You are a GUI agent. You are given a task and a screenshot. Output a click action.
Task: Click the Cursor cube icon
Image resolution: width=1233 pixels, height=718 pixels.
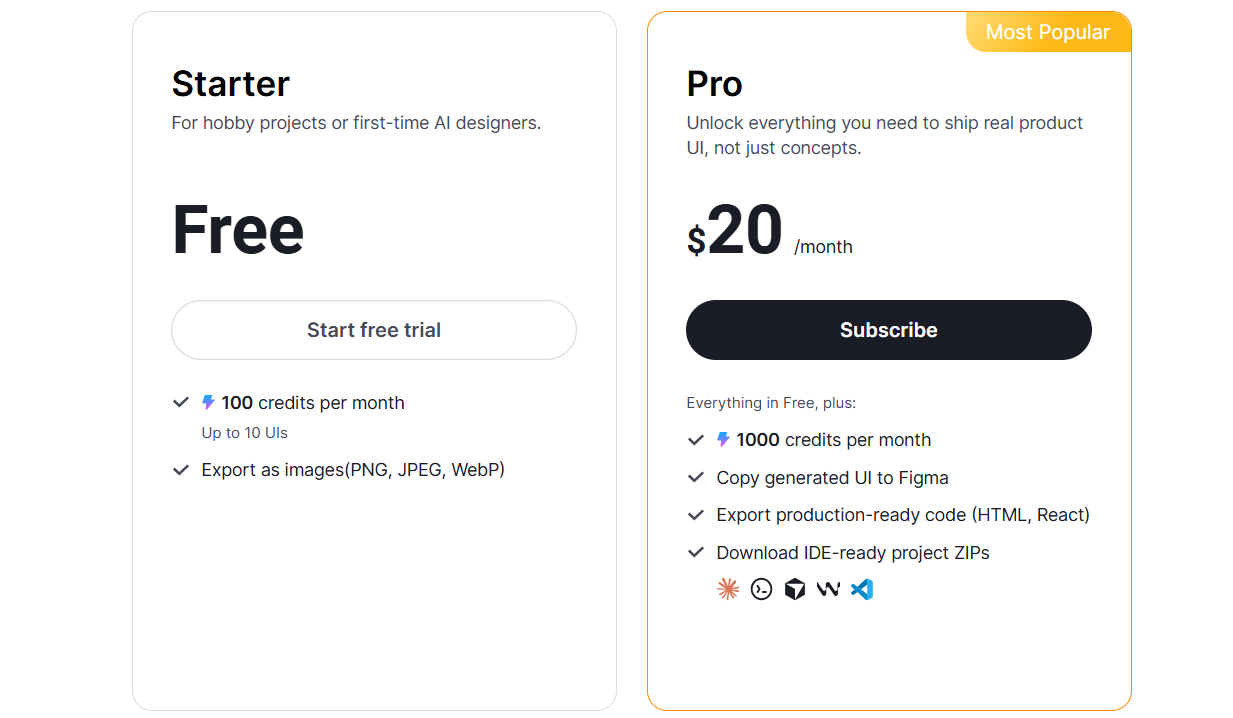794,589
